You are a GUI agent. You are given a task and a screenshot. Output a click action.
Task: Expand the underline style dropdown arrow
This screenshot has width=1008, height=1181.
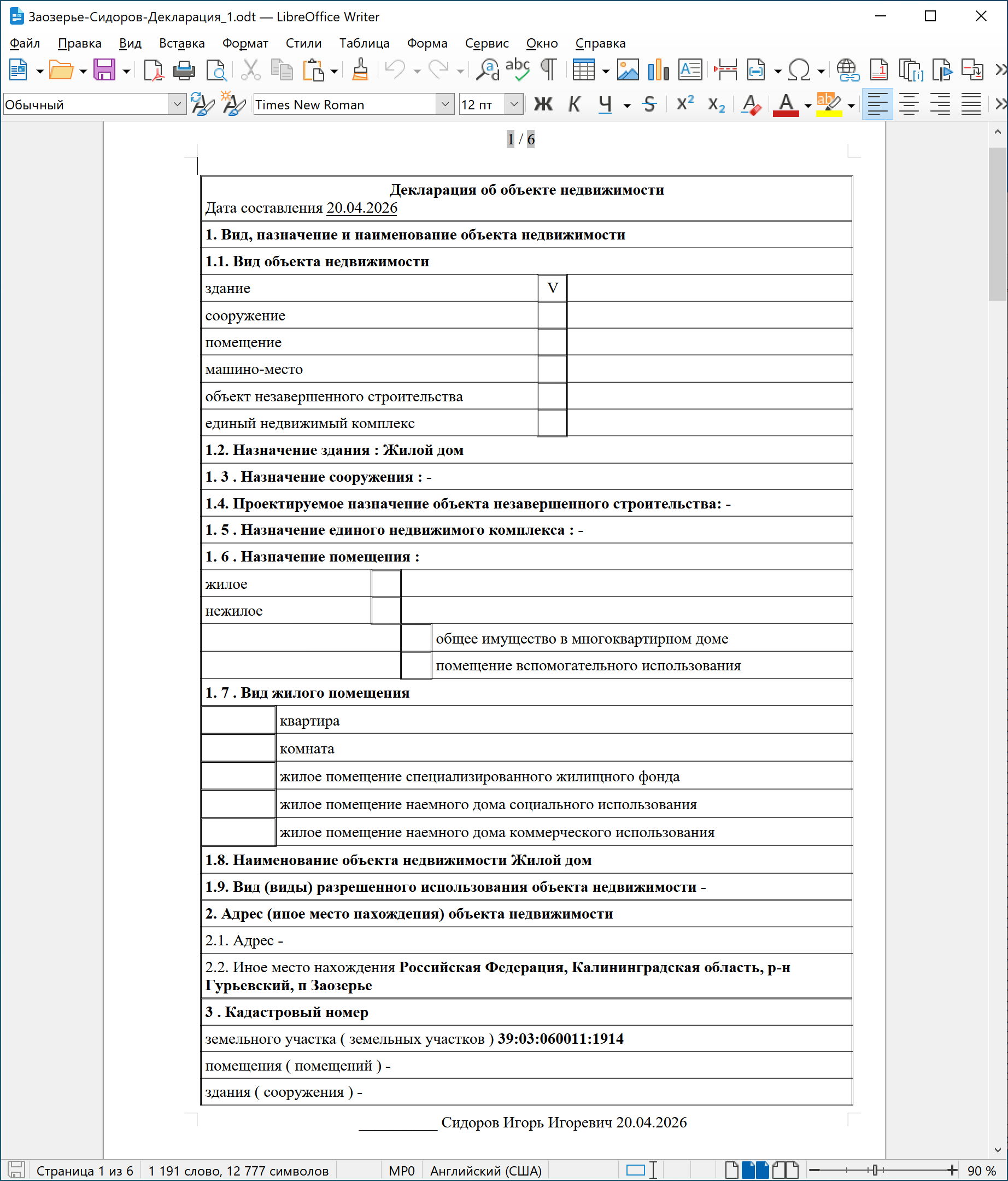tap(627, 106)
